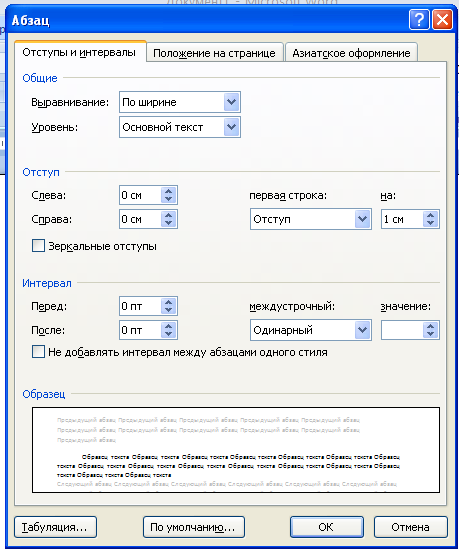Select the Отступы и интервалы tab
This screenshot has height=550, width=459.
point(80,52)
